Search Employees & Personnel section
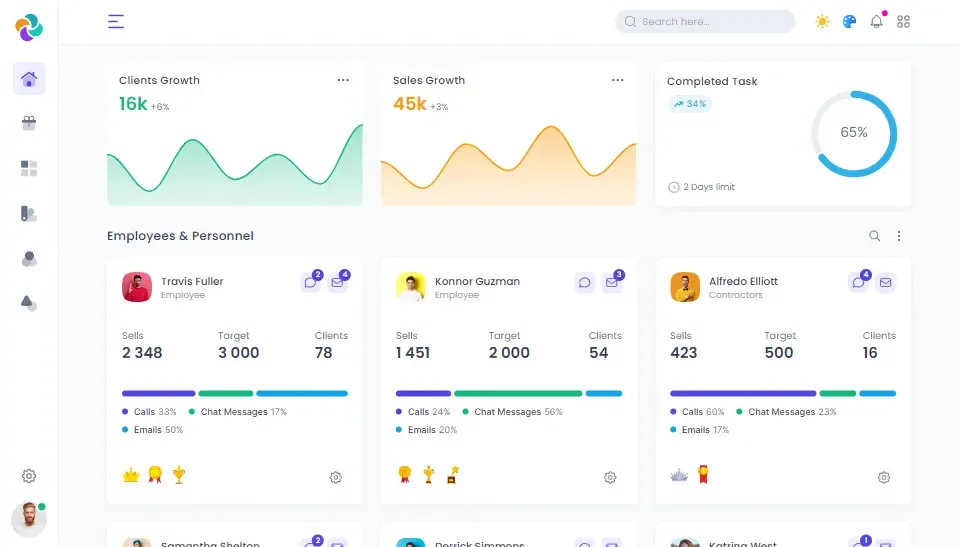959x547 pixels. coord(875,236)
